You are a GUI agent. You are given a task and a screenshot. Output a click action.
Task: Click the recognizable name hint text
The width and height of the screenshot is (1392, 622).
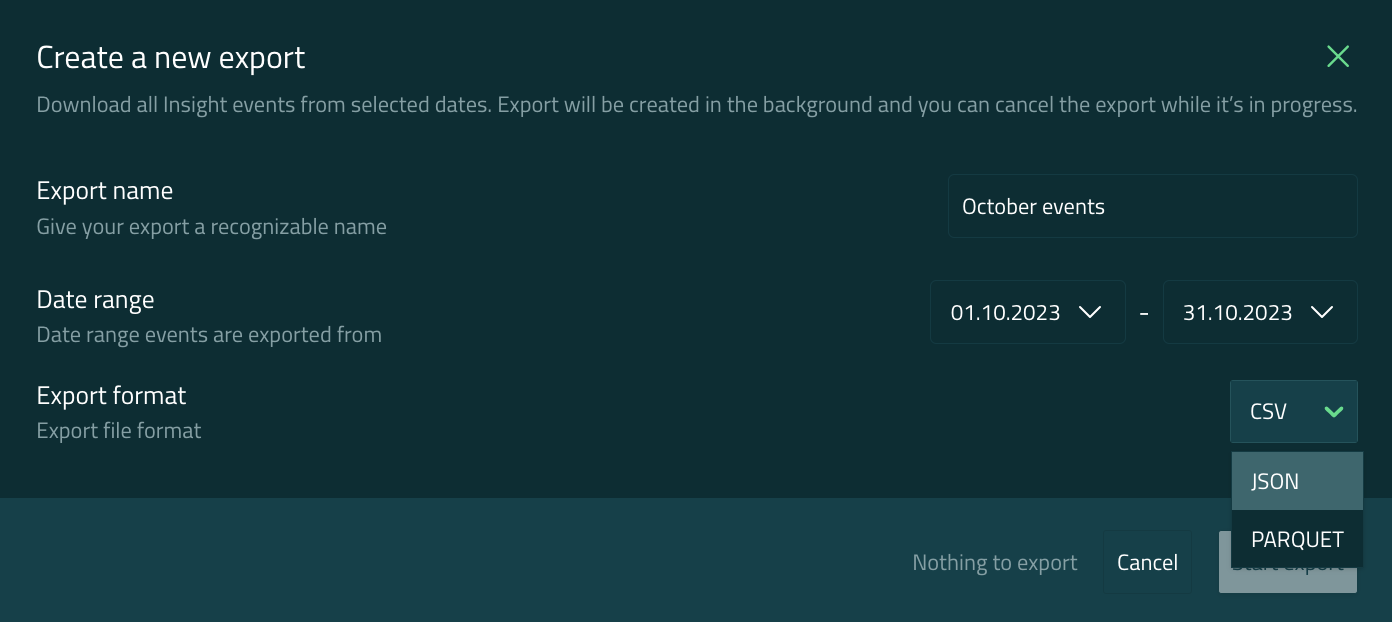(x=211, y=227)
